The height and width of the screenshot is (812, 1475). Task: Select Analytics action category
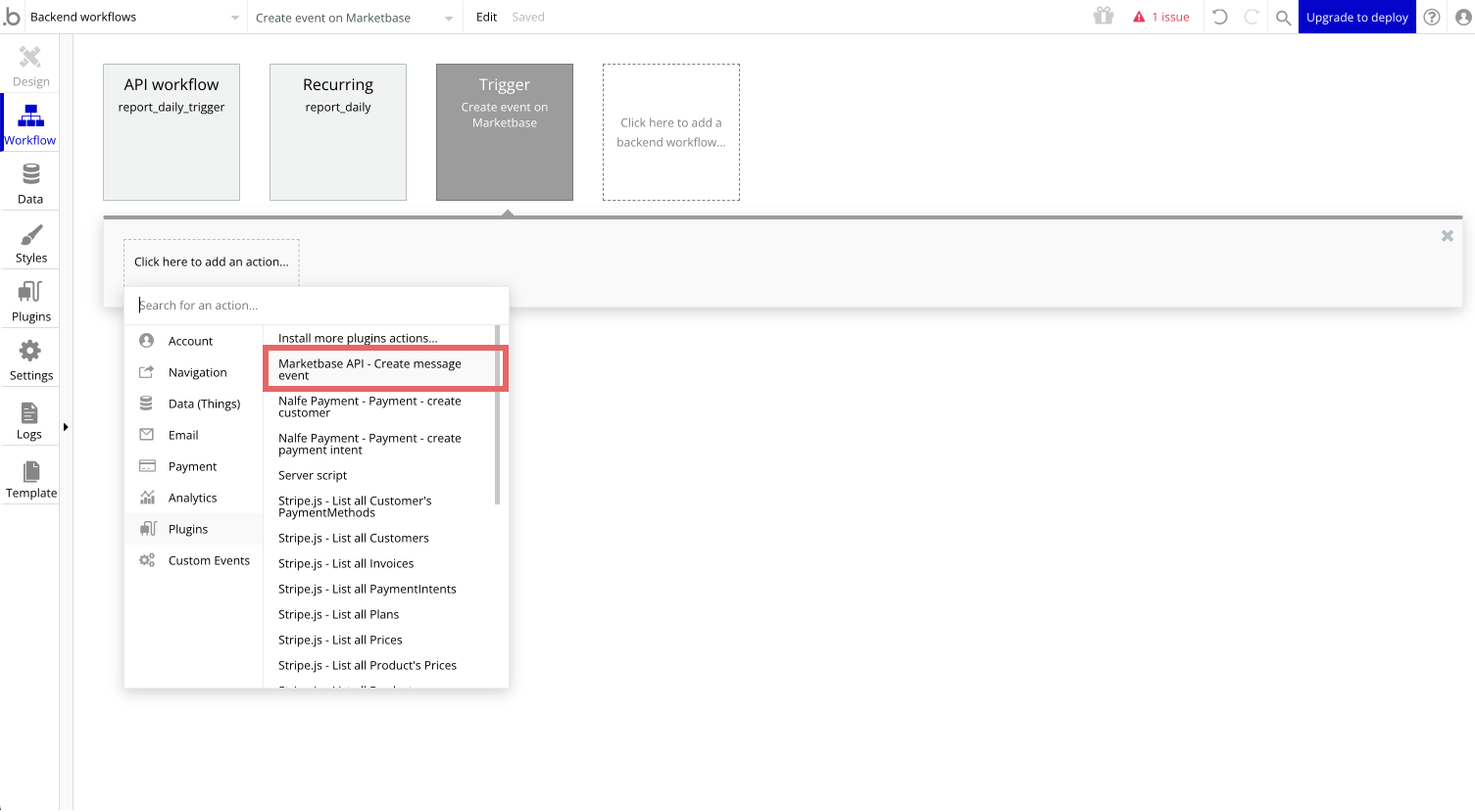[194, 498]
